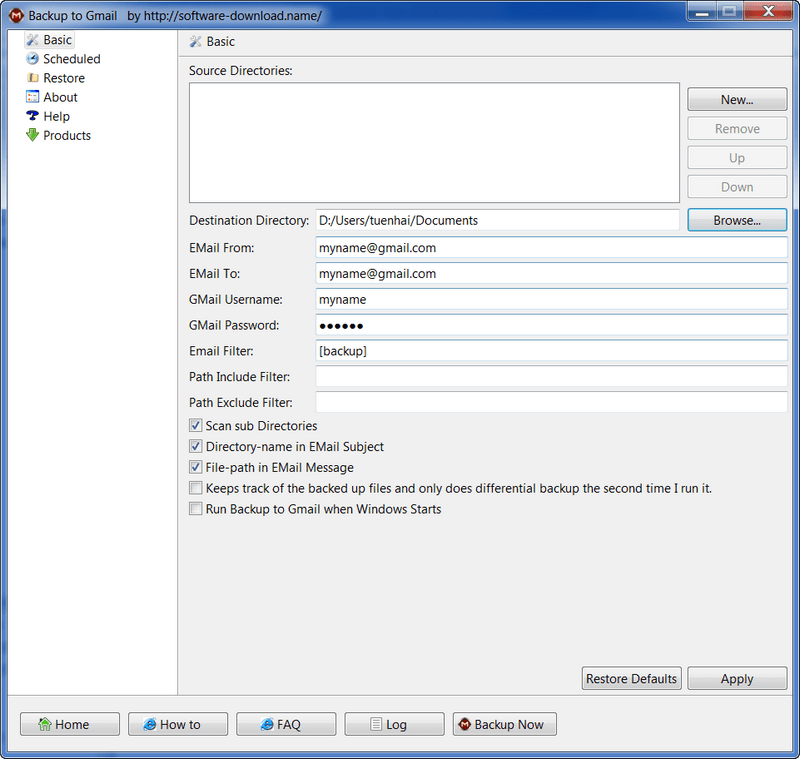Screen dimensions: 800x759
Task: Select the About sidebar entry
Action: tap(60, 97)
